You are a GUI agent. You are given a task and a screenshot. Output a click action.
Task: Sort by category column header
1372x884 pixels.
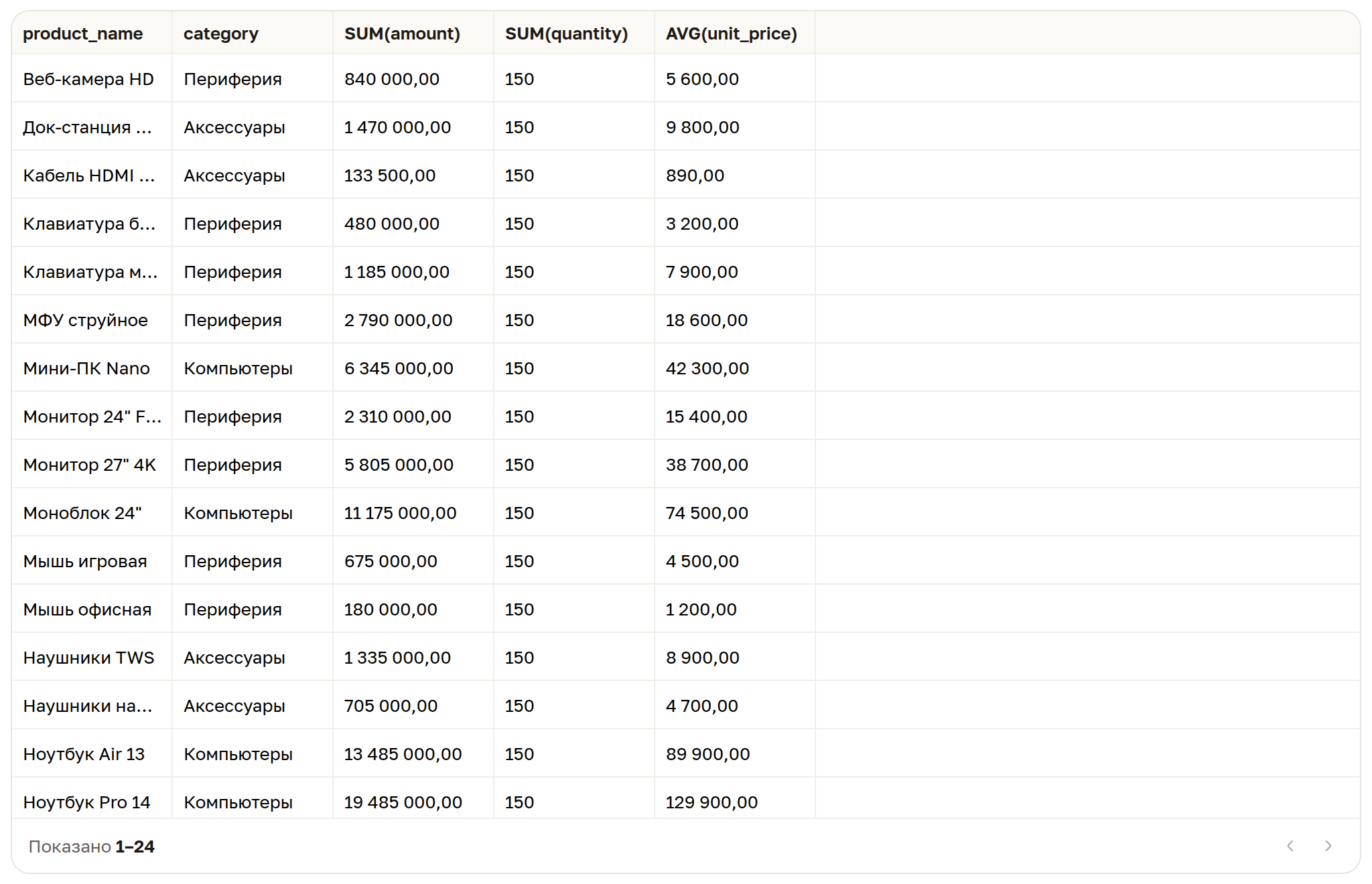253,33
